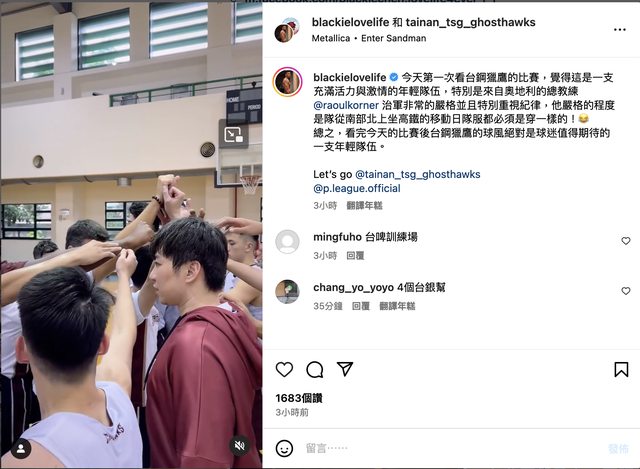This screenshot has width=640, height=469.
Task: Unmute video via speaker icon
Action: [x=240, y=445]
